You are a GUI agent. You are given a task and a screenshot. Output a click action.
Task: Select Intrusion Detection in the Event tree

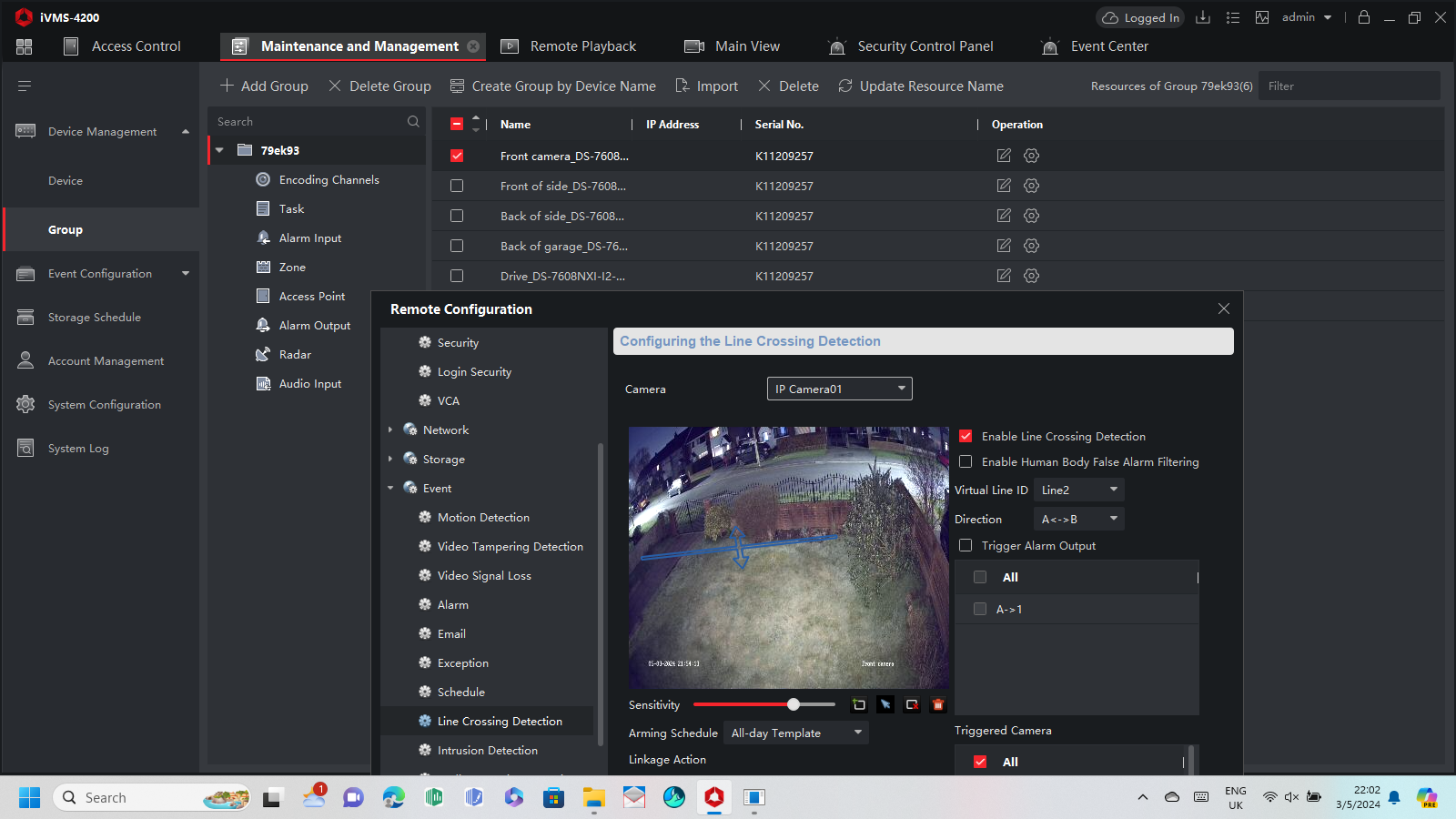[487, 751]
